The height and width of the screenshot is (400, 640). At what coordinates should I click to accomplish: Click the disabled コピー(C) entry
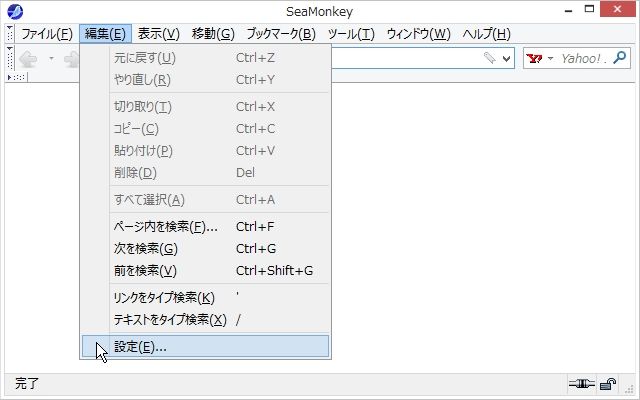(205, 129)
